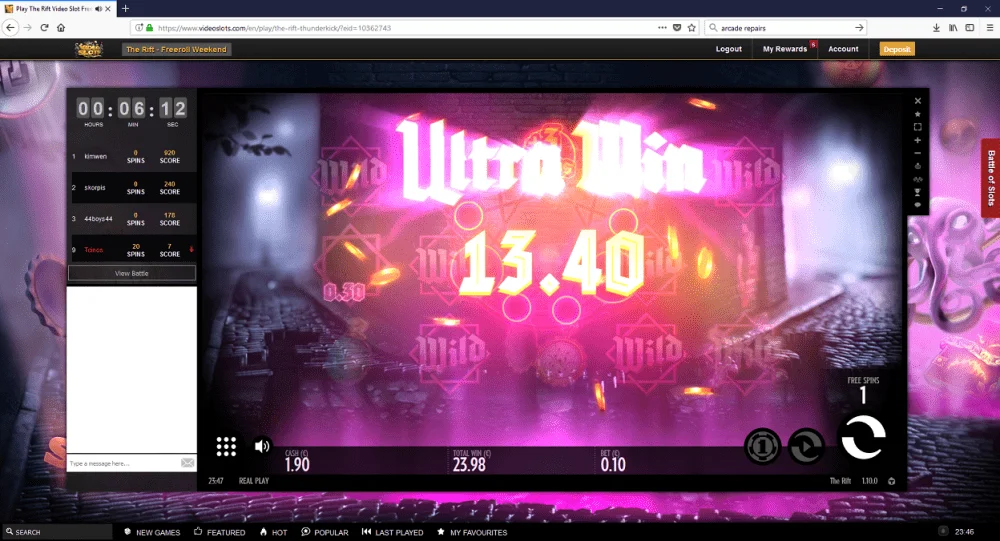
Task: Click minus icon in game sidebar
Action: coord(918,153)
